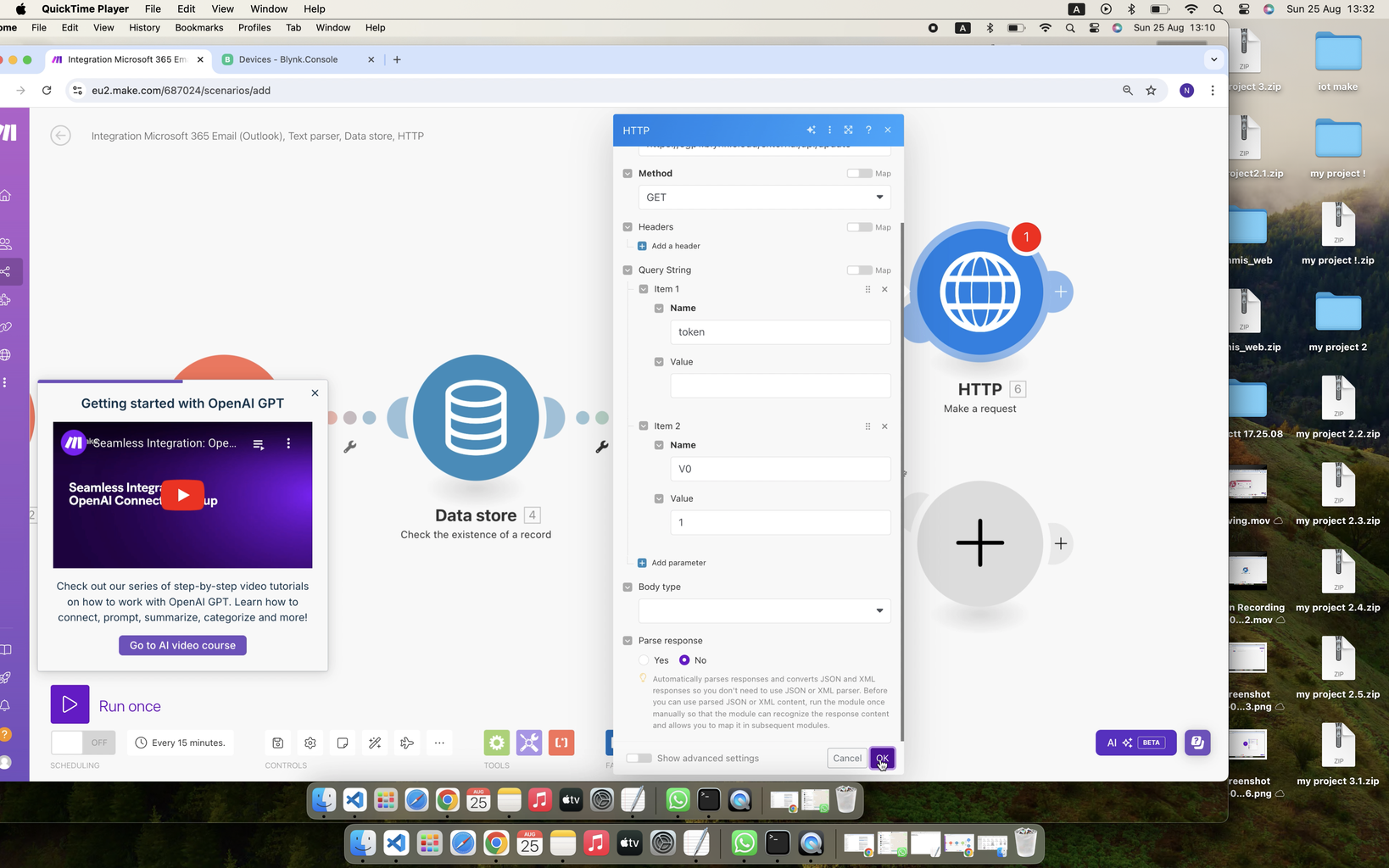Click the small plus beside the HTTP module
Viewport: 1389px width, 868px height.
pos(1061,292)
